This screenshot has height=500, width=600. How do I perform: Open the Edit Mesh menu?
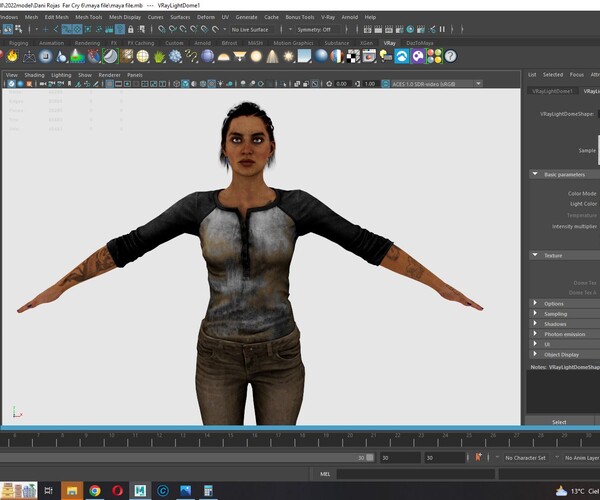pos(57,17)
